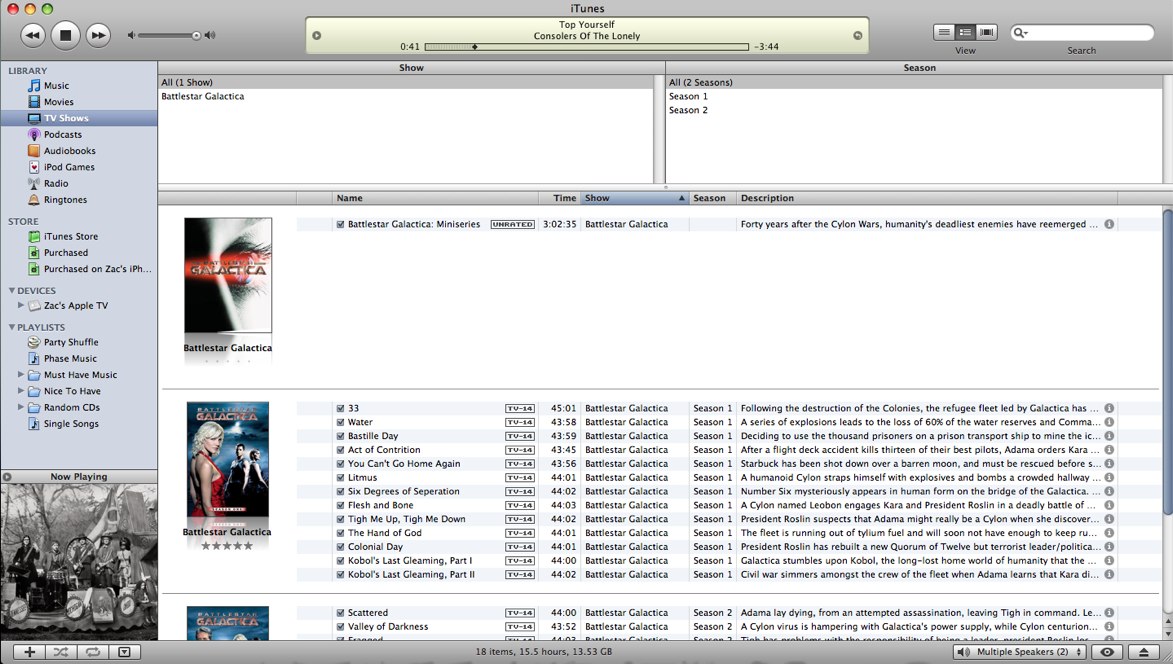Show info for The Hand of God

tap(1109, 533)
